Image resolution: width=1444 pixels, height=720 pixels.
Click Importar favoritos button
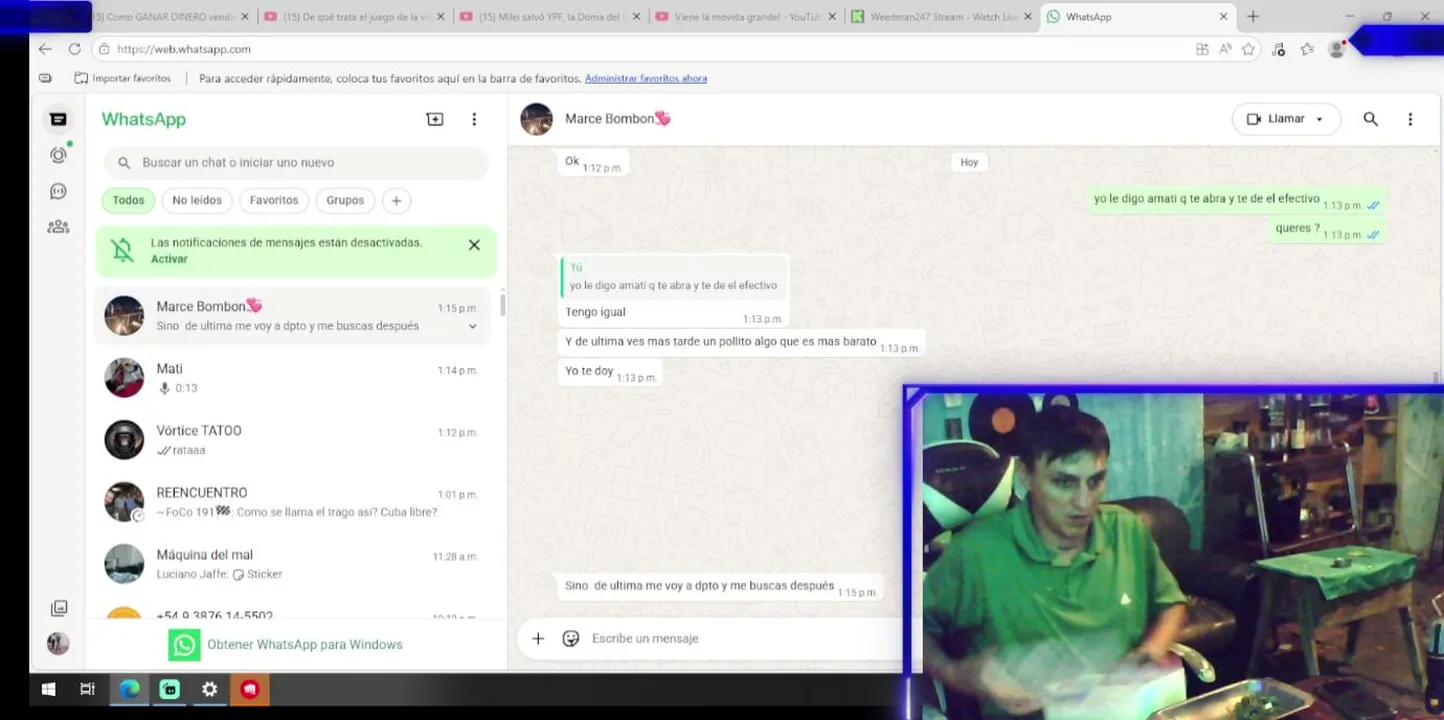123,78
